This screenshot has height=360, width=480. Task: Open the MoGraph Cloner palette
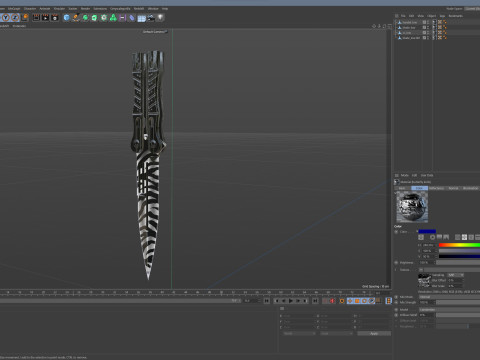(x=104, y=18)
